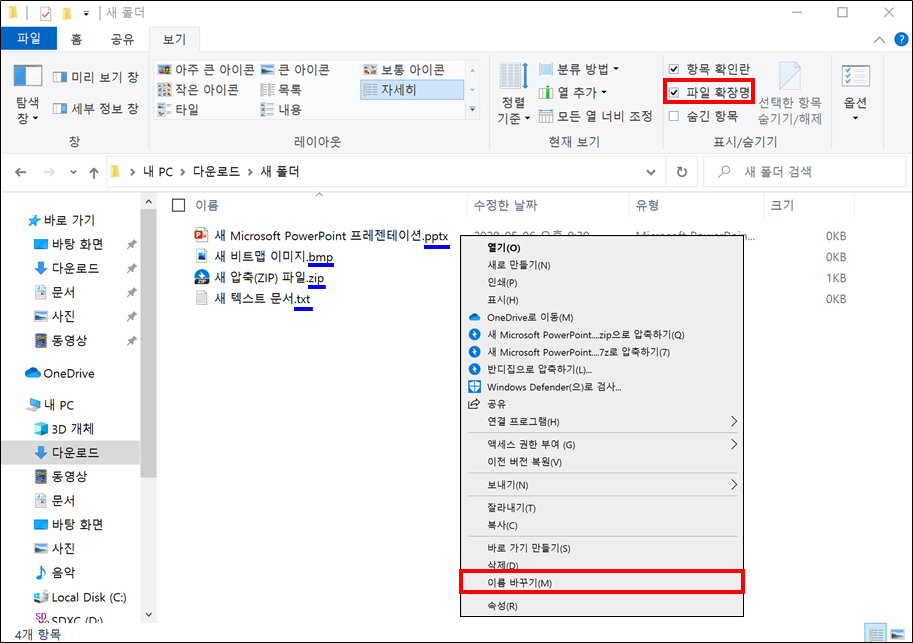913x643 pixels.
Task: Sort by 유형 column header
Action: (x=647, y=205)
